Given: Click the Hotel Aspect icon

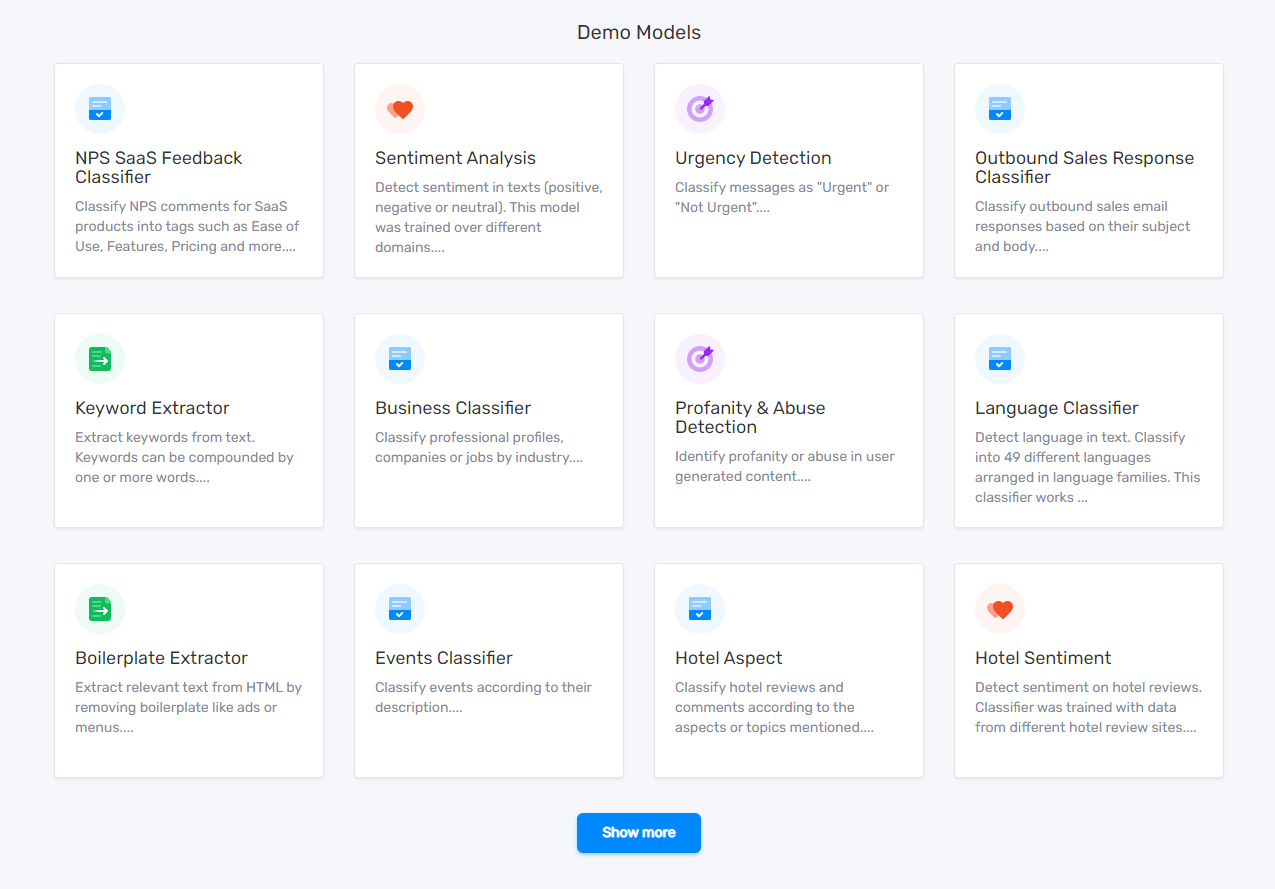Looking at the screenshot, I should pyautogui.click(x=700, y=609).
